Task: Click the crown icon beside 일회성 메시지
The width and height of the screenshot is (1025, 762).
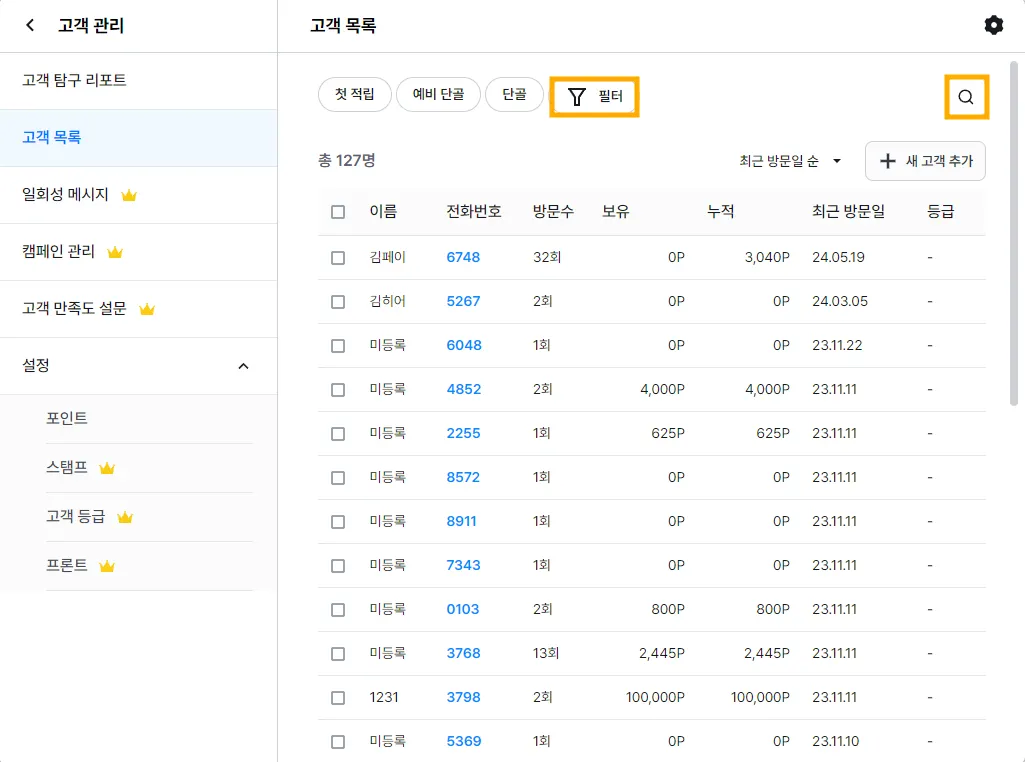Action: [x=129, y=196]
